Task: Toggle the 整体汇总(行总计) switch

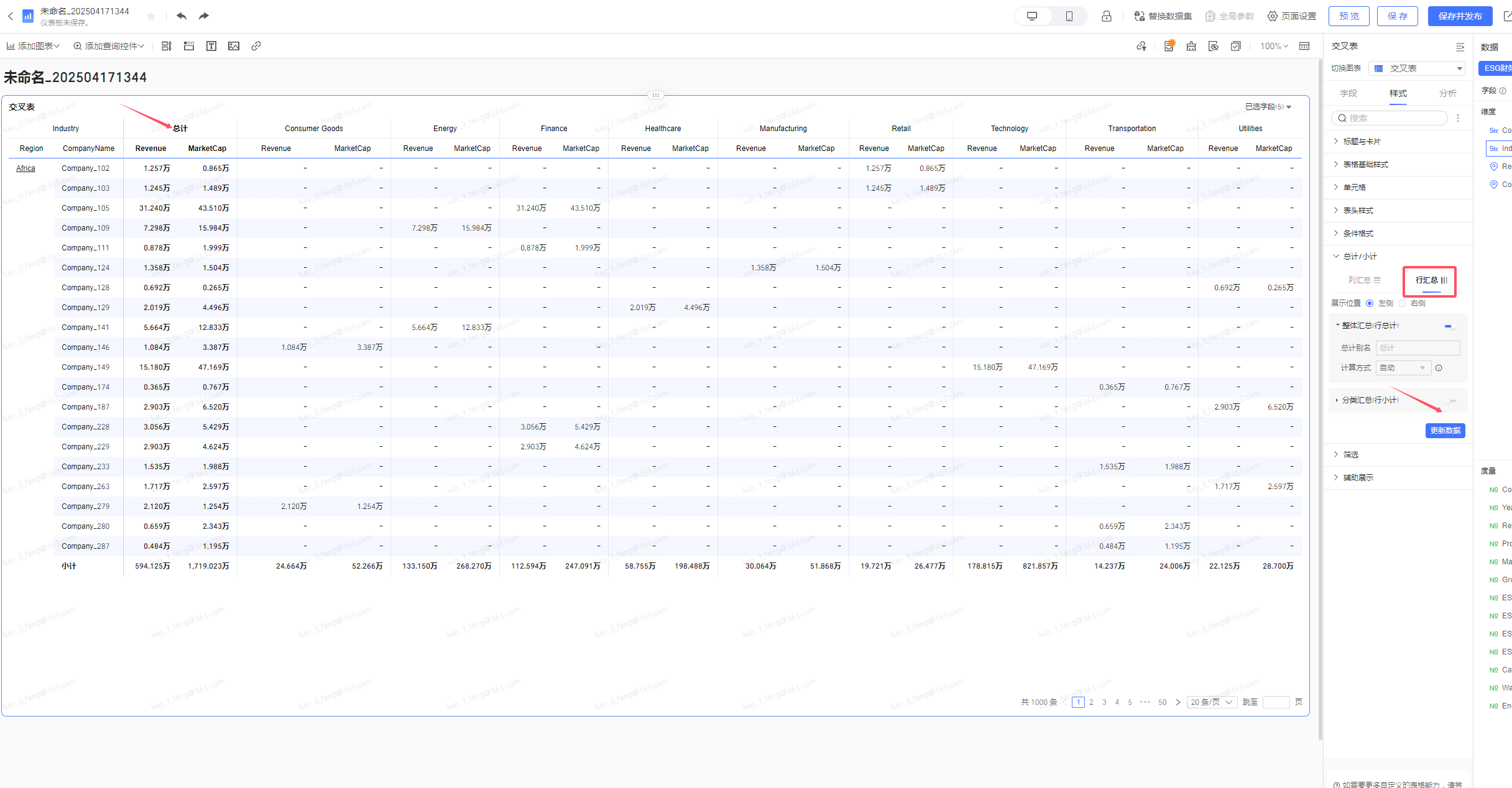Action: (1450, 326)
